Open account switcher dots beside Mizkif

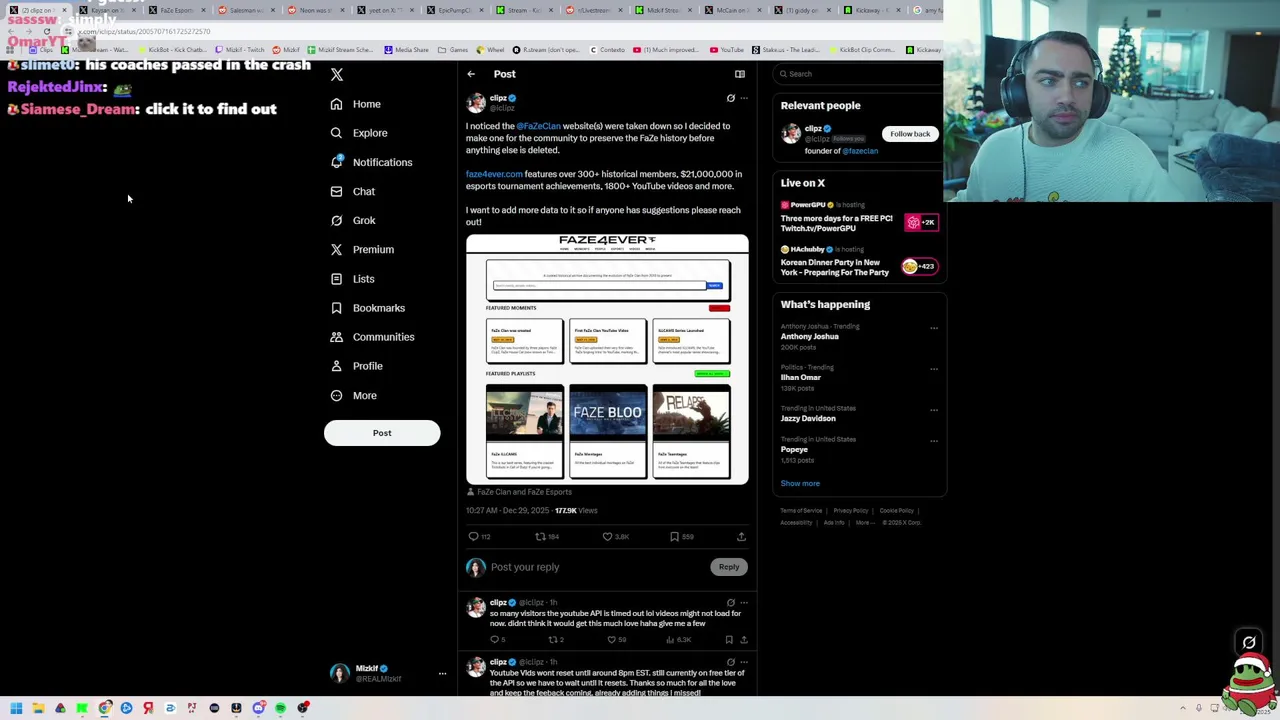[x=442, y=674]
